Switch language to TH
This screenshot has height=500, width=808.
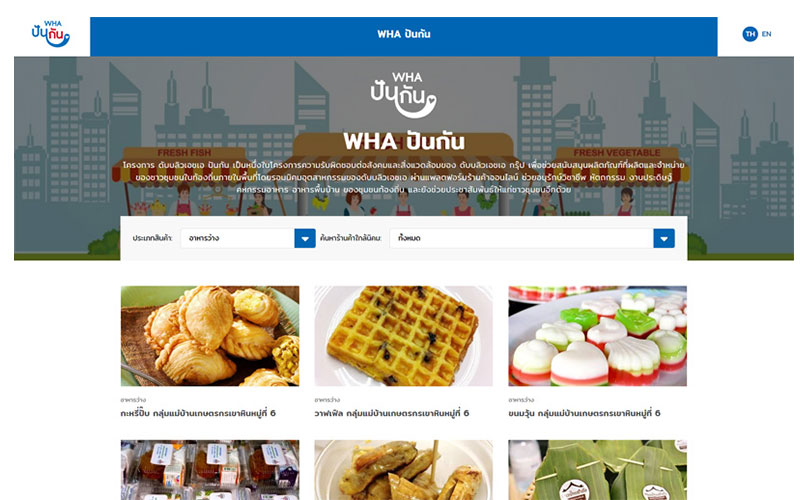point(750,34)
